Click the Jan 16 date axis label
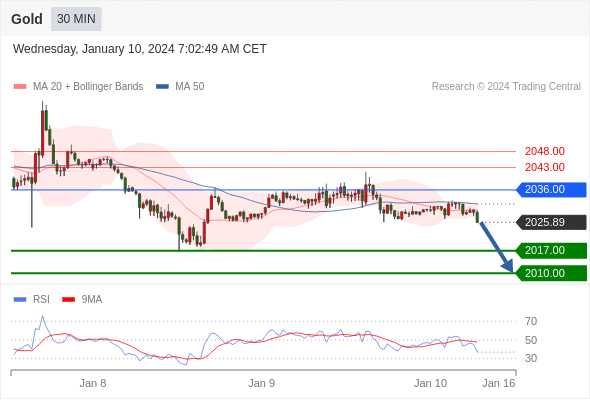590x400 pixels. click(x=499, y=383)
